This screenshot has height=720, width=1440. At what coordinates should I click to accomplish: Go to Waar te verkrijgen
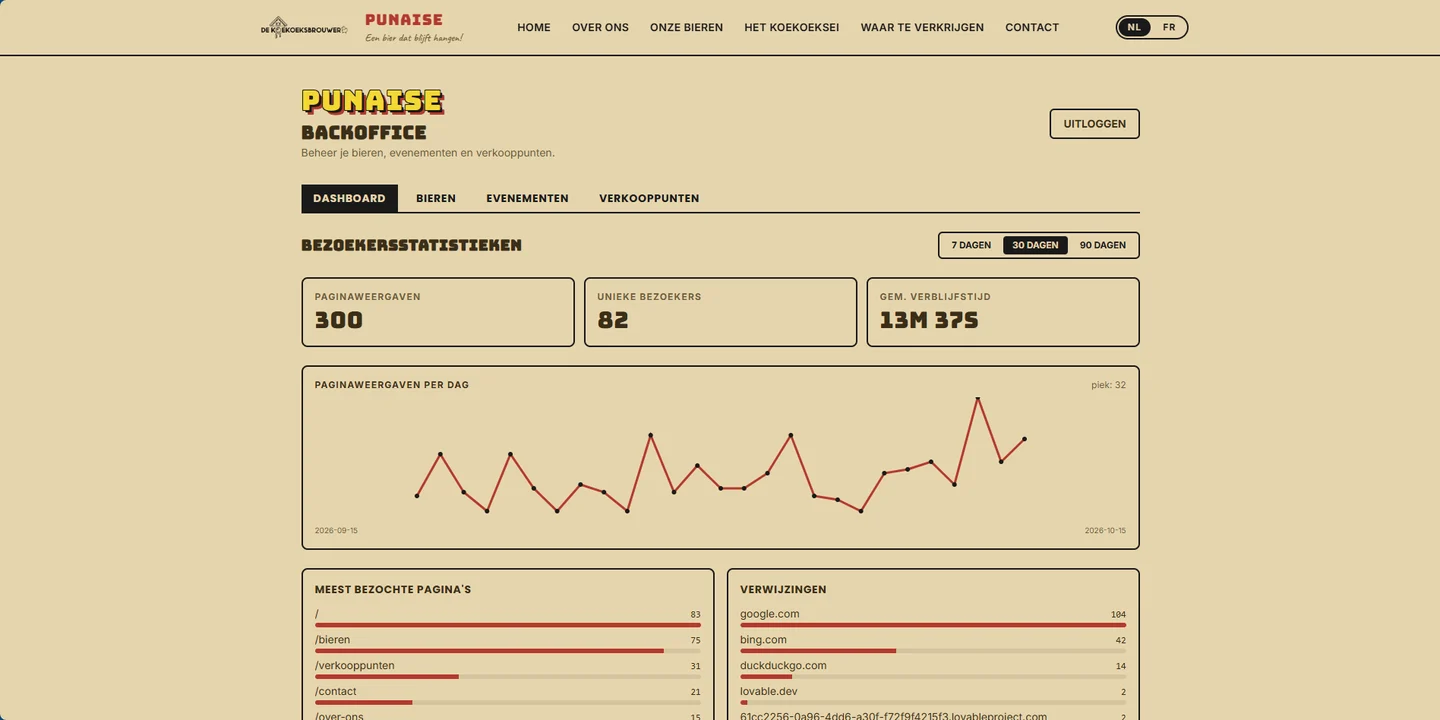pyautogui.click(x=922, y=28)
